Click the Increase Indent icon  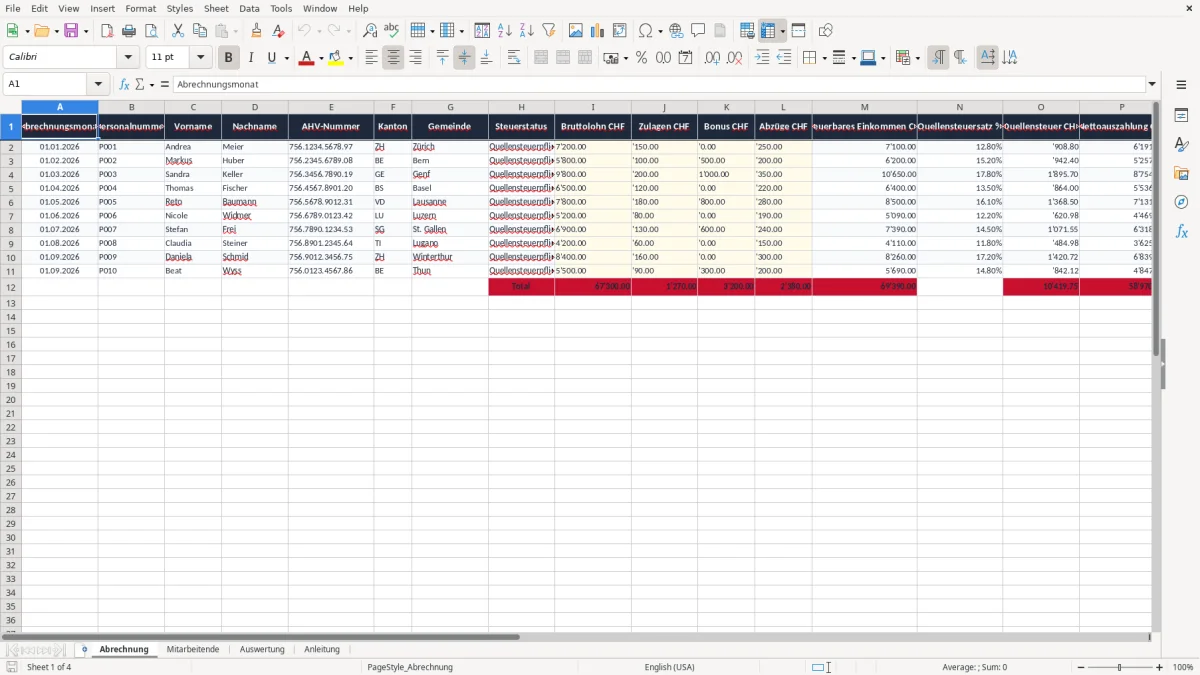tap(762, 58)
